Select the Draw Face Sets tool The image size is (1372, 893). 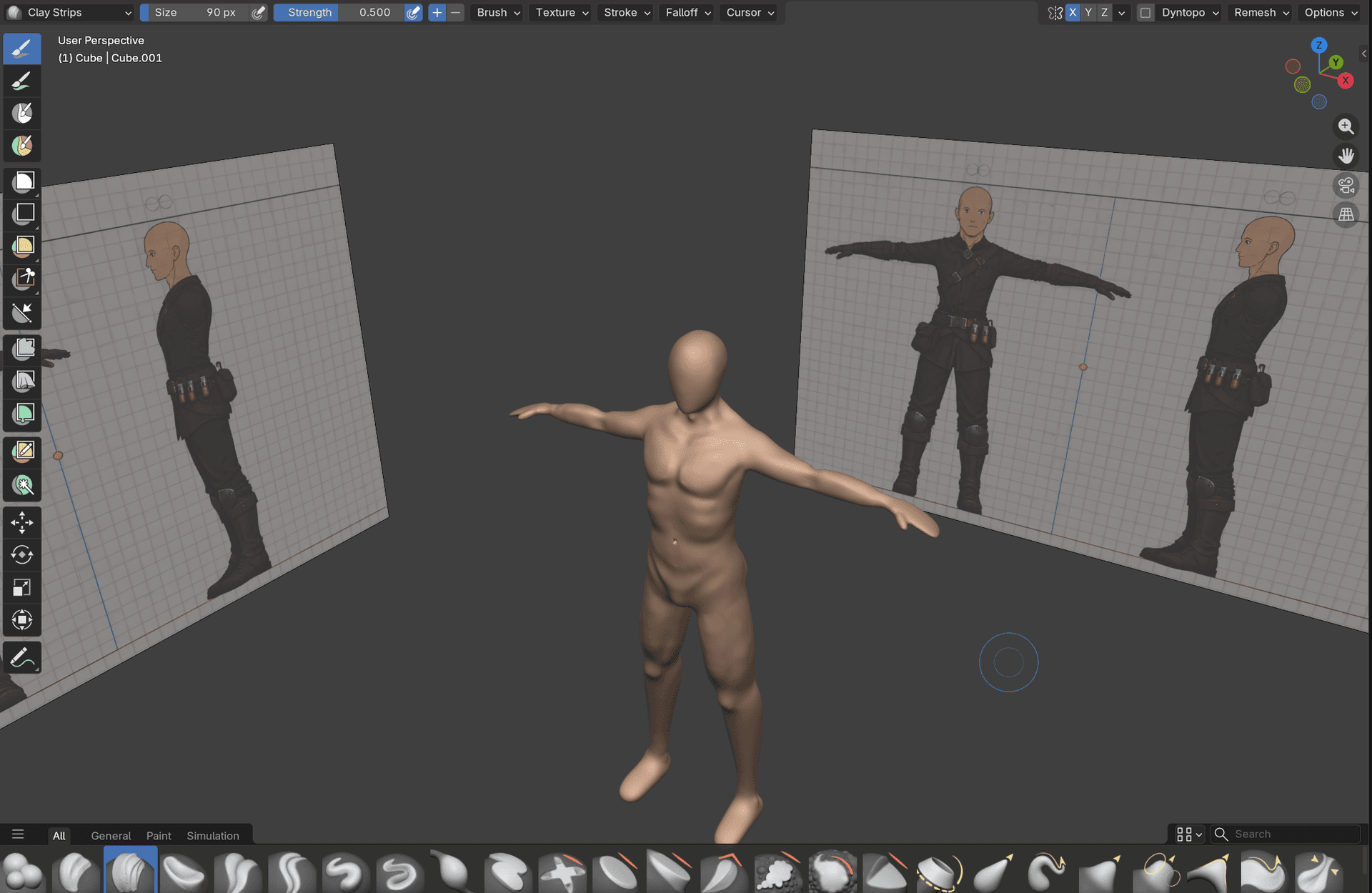pos(22,146)
